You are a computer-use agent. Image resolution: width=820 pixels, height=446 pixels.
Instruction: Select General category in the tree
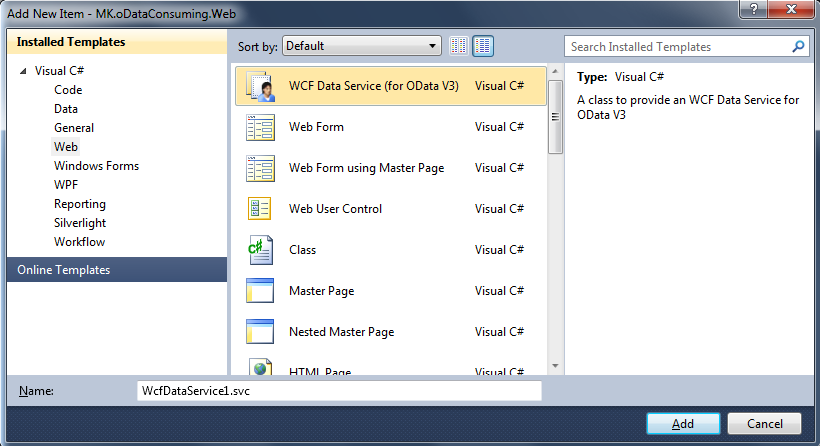(74, 128)
